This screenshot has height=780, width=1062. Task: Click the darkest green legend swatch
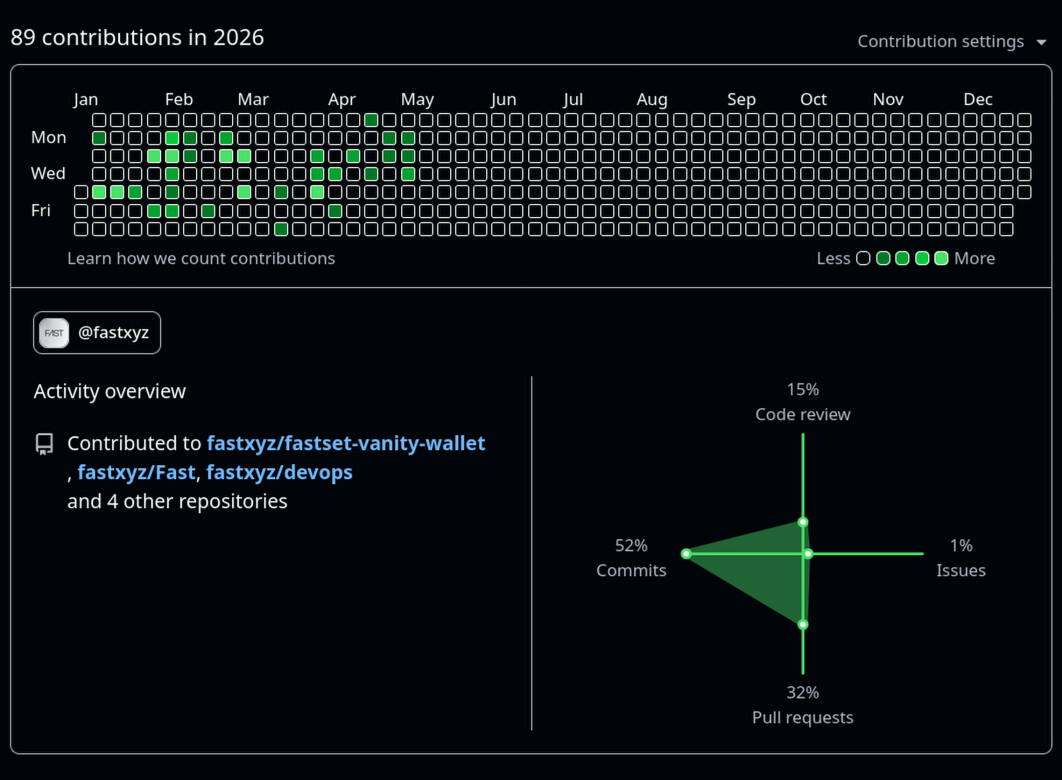coord(883,258)
